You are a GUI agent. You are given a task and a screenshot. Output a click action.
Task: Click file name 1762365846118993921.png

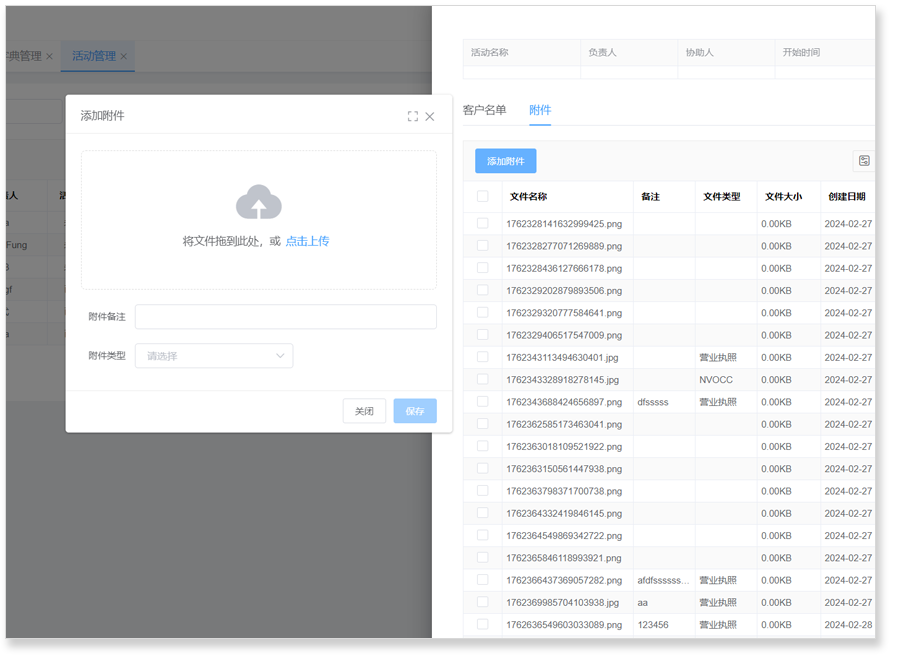click(564, 558)
